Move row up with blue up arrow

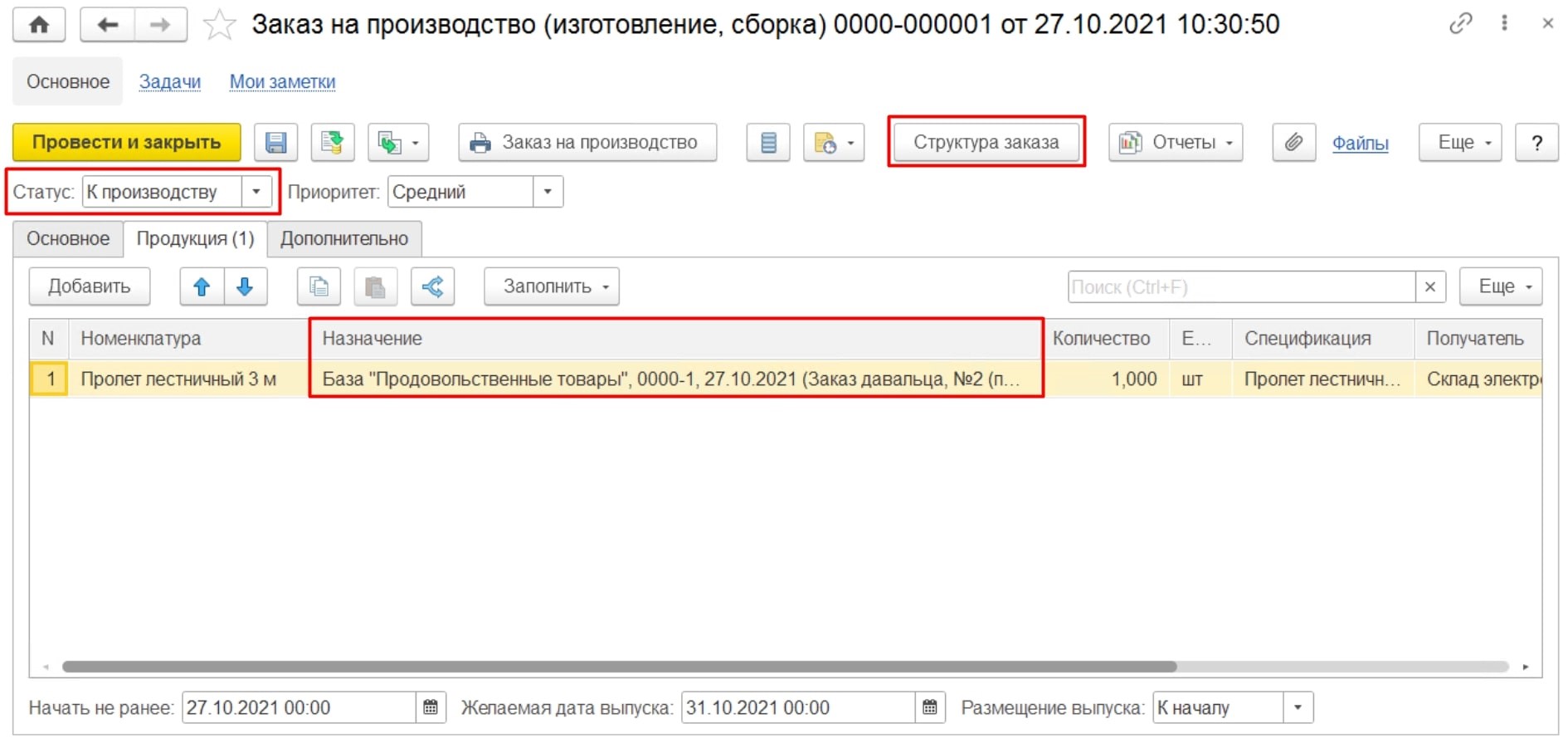point(202,286)
